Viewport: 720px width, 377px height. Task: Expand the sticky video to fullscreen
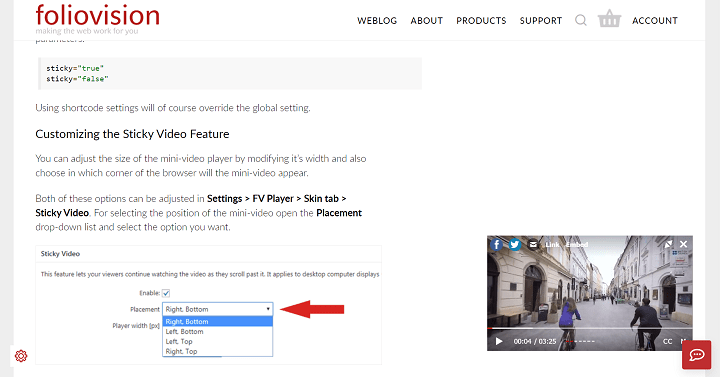click(x=669, y=244)
